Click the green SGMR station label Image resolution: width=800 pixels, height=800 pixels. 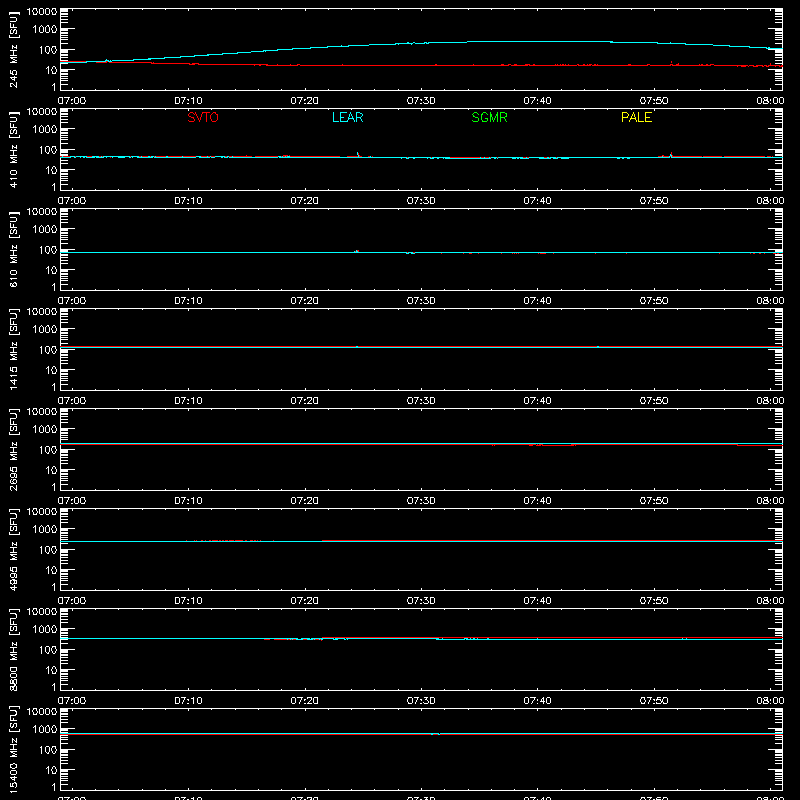489,117
